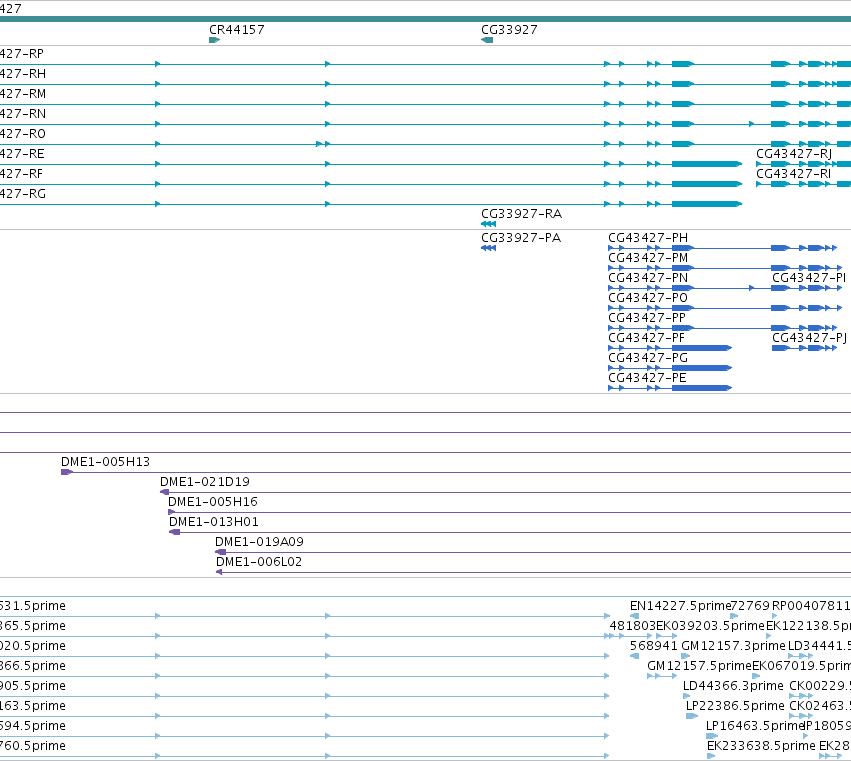The image size is (851, 761).
Task: Click the 427-RP transcript label
Action: pyautogui.click(x=22, y=53)
